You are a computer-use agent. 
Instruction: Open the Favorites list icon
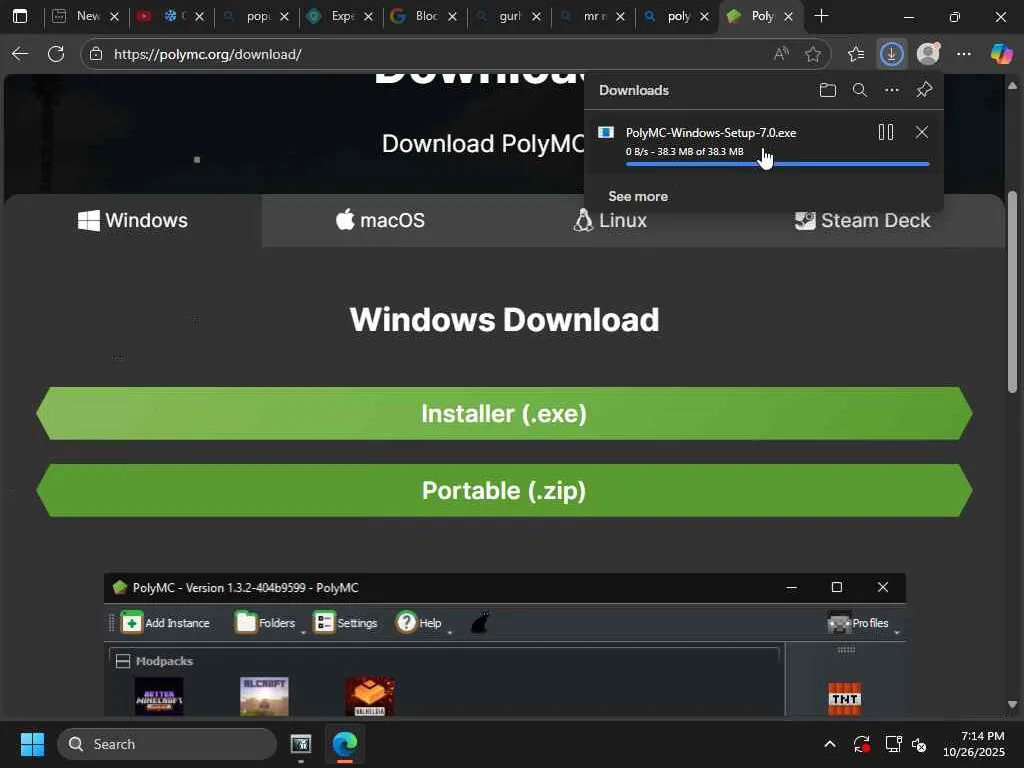[x=856, y=54]
